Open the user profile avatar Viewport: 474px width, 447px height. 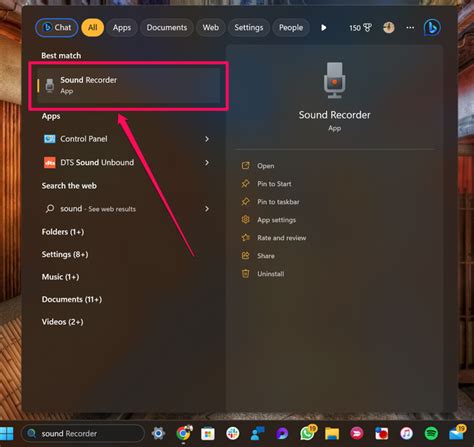389,28
